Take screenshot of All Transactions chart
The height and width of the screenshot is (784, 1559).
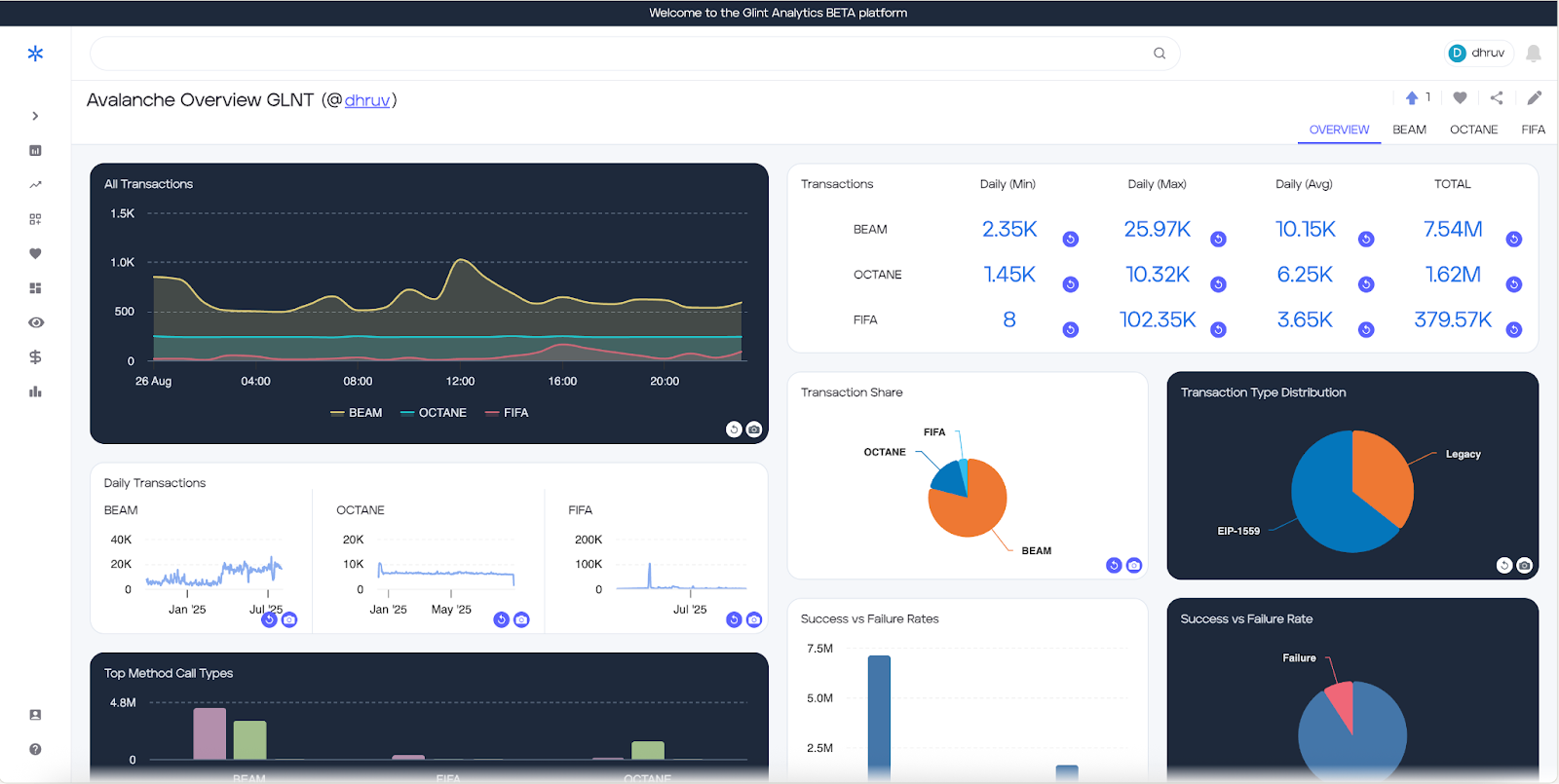click(754, 429)
